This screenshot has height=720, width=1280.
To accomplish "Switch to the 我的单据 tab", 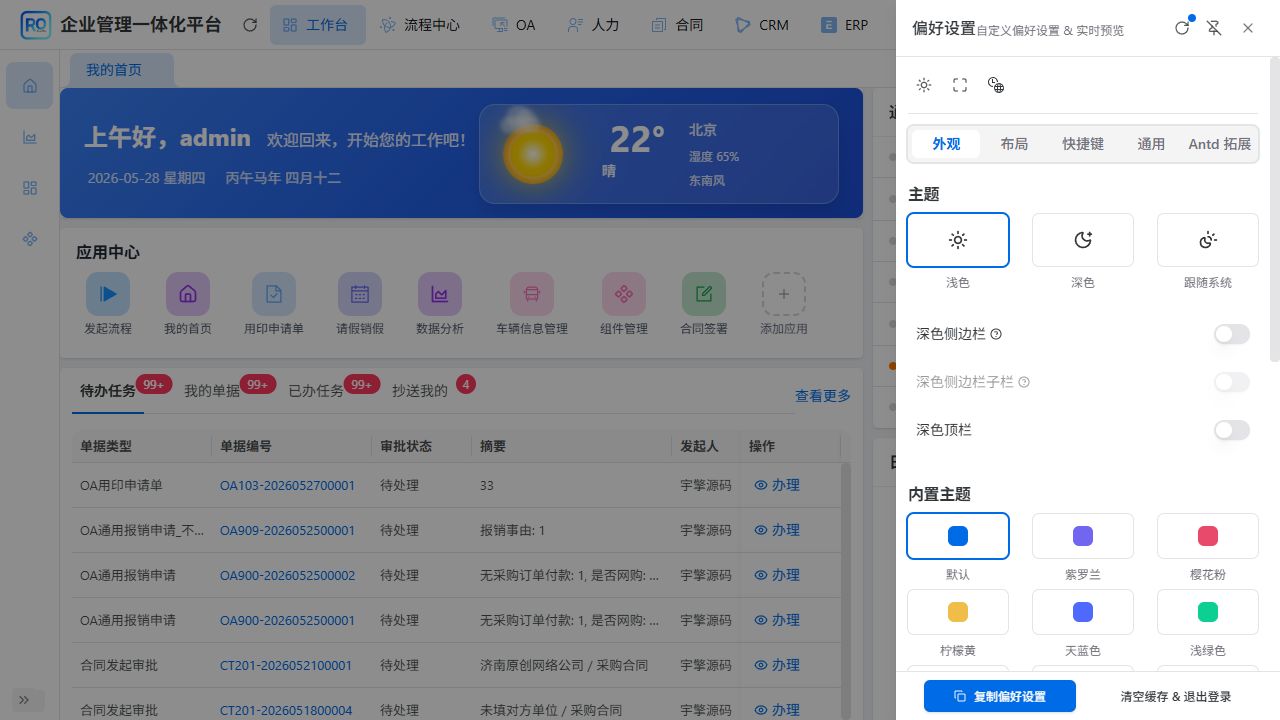I will point(212,391).
